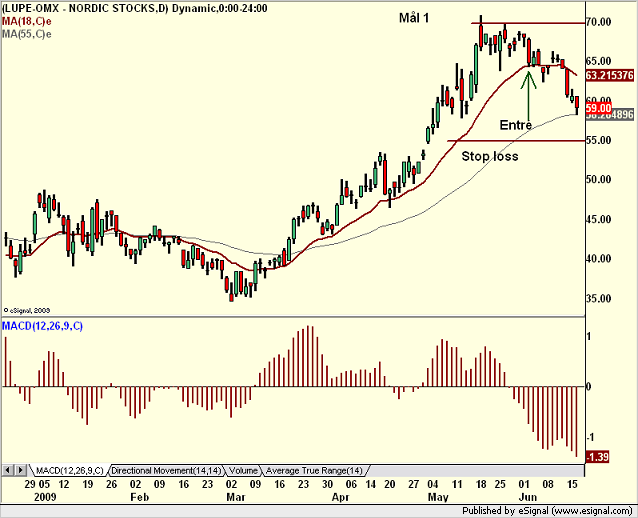Image resolution: width=638 pixels, height=518 pixels.
Task: Click the right scroll arrow beside study tabs
Action: click(x=21, y=470)
